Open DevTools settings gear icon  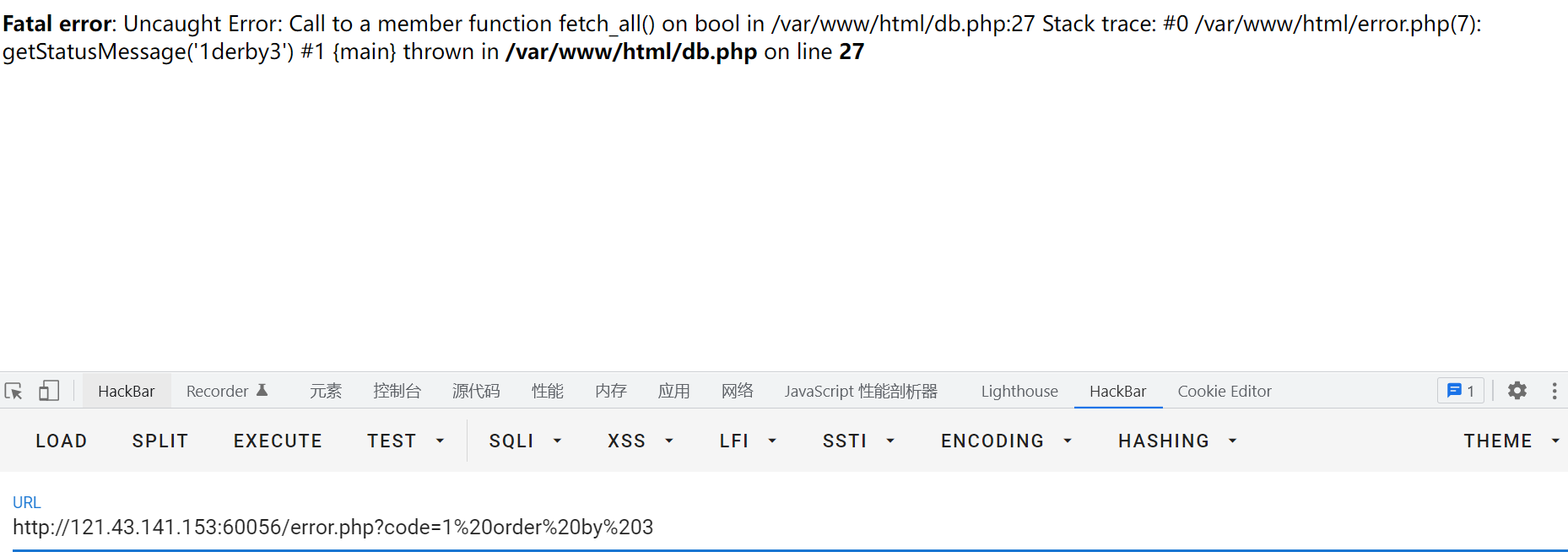click(1517, 391)
